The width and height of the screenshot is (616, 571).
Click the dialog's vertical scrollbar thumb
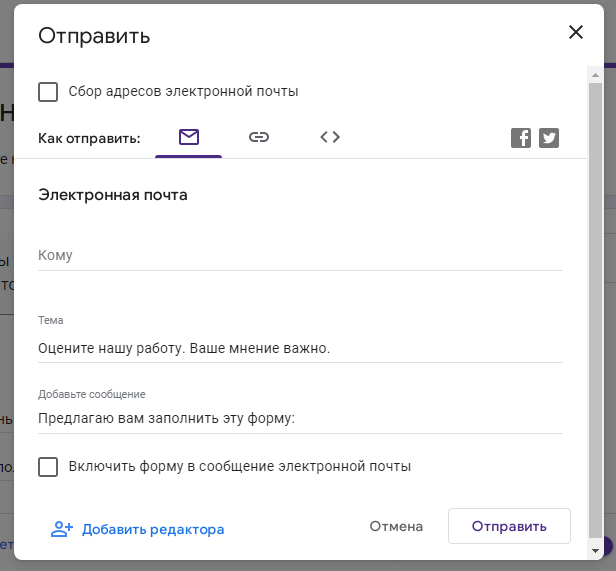point(596,310)
